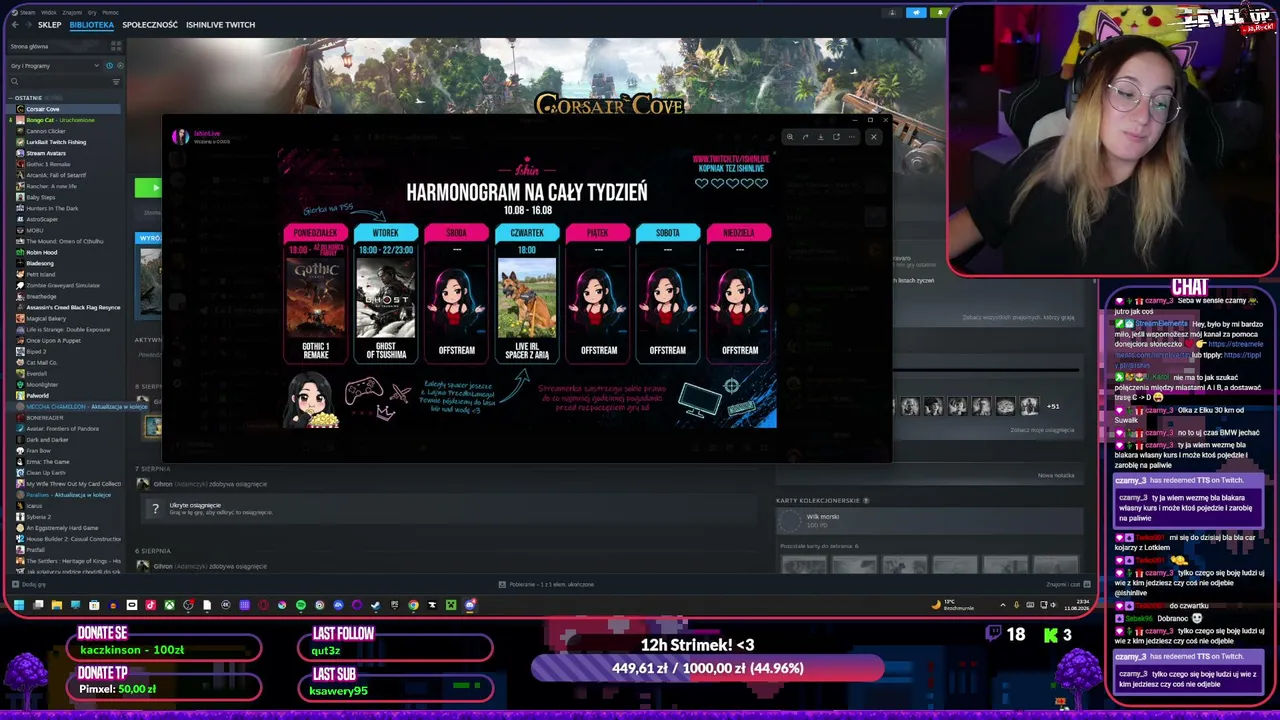Open Steam menu in menu bar
The height and width of the screenshot is (720, 1280).
(x=27, y=13)
